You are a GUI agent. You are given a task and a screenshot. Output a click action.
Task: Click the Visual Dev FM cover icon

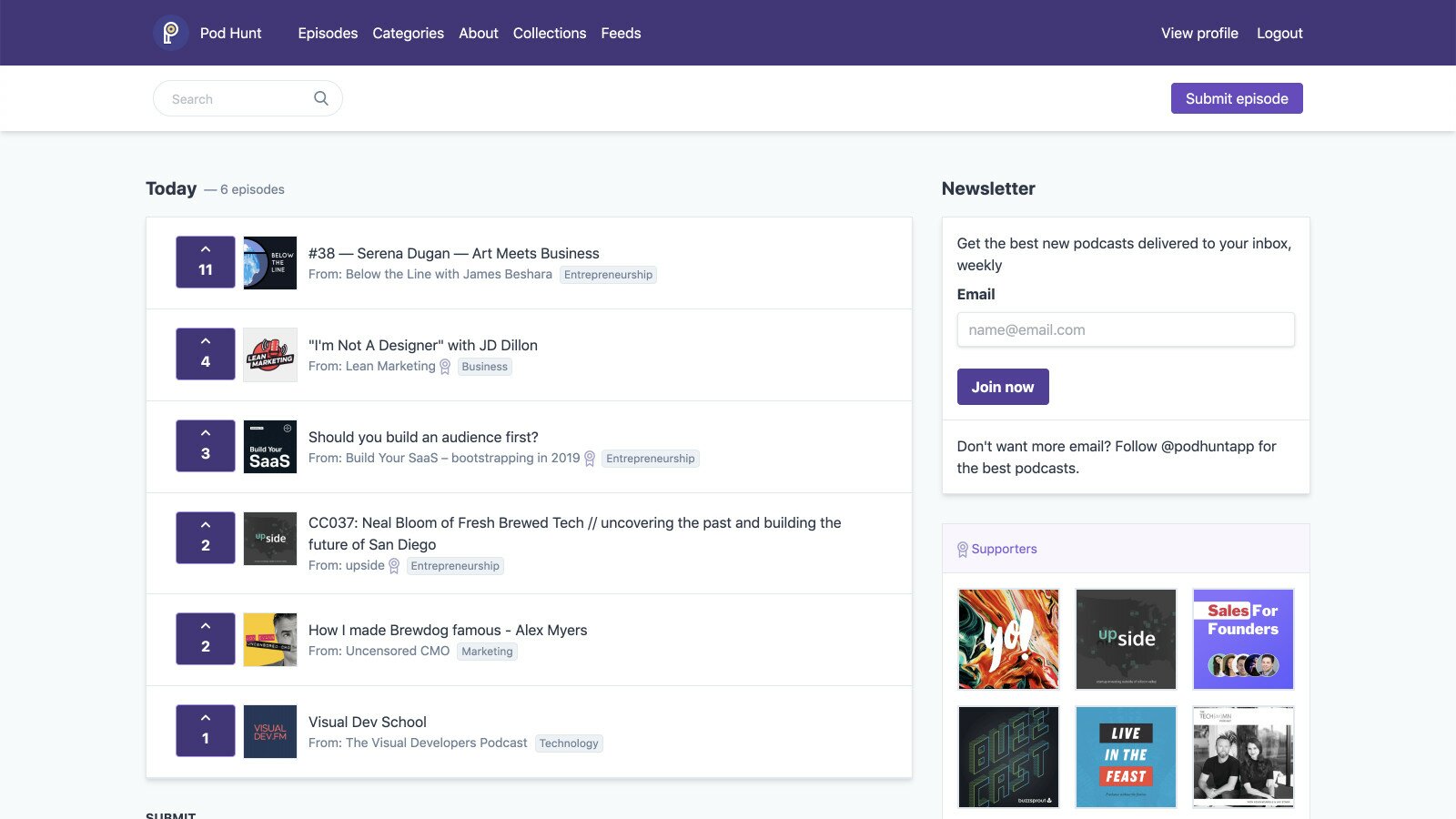270,732
